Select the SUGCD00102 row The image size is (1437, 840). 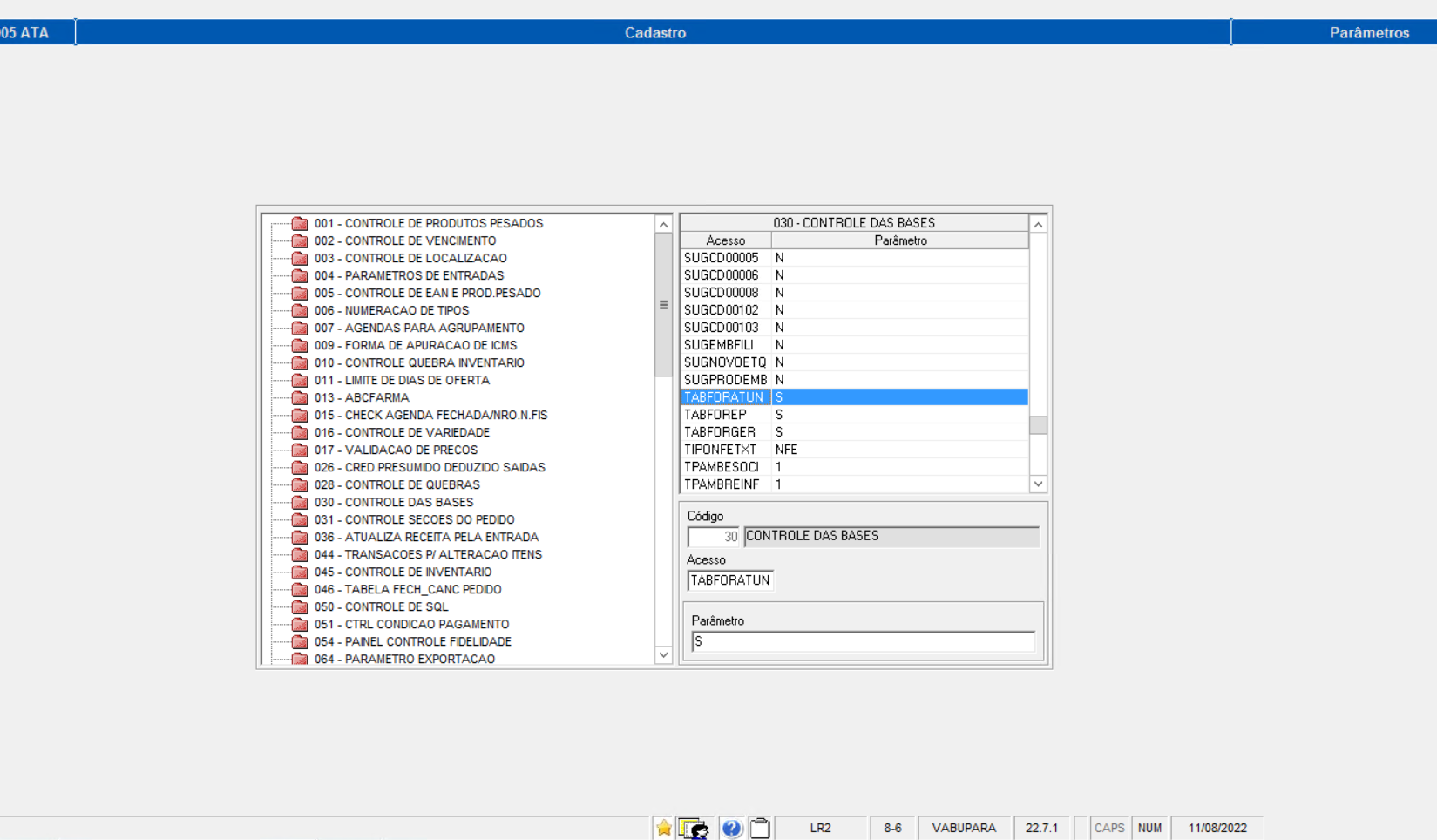pyautogui.click(x=854, y=310)
